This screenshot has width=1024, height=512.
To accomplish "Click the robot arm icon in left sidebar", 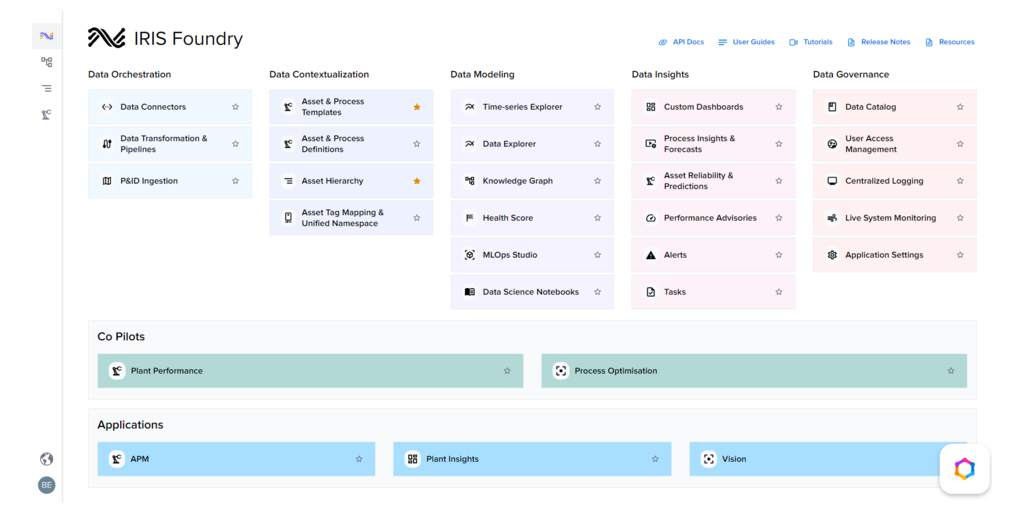I will point(46,115).
